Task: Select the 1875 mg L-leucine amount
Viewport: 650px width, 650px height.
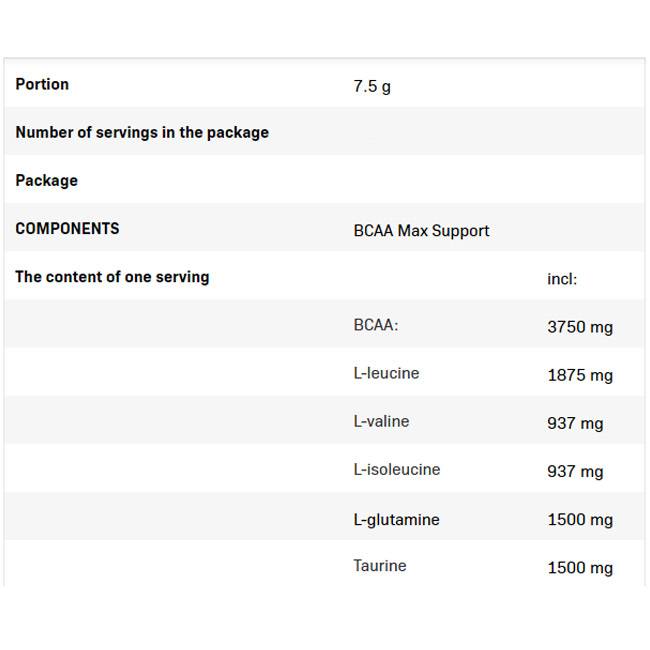Action: coord(580,375)
